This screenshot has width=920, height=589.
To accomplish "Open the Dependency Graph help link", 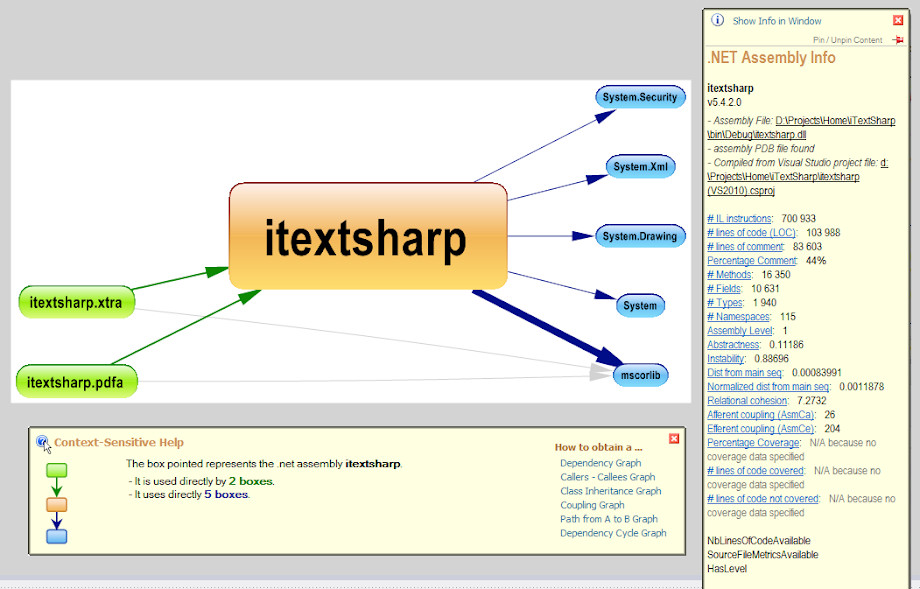I will (600, 463).
